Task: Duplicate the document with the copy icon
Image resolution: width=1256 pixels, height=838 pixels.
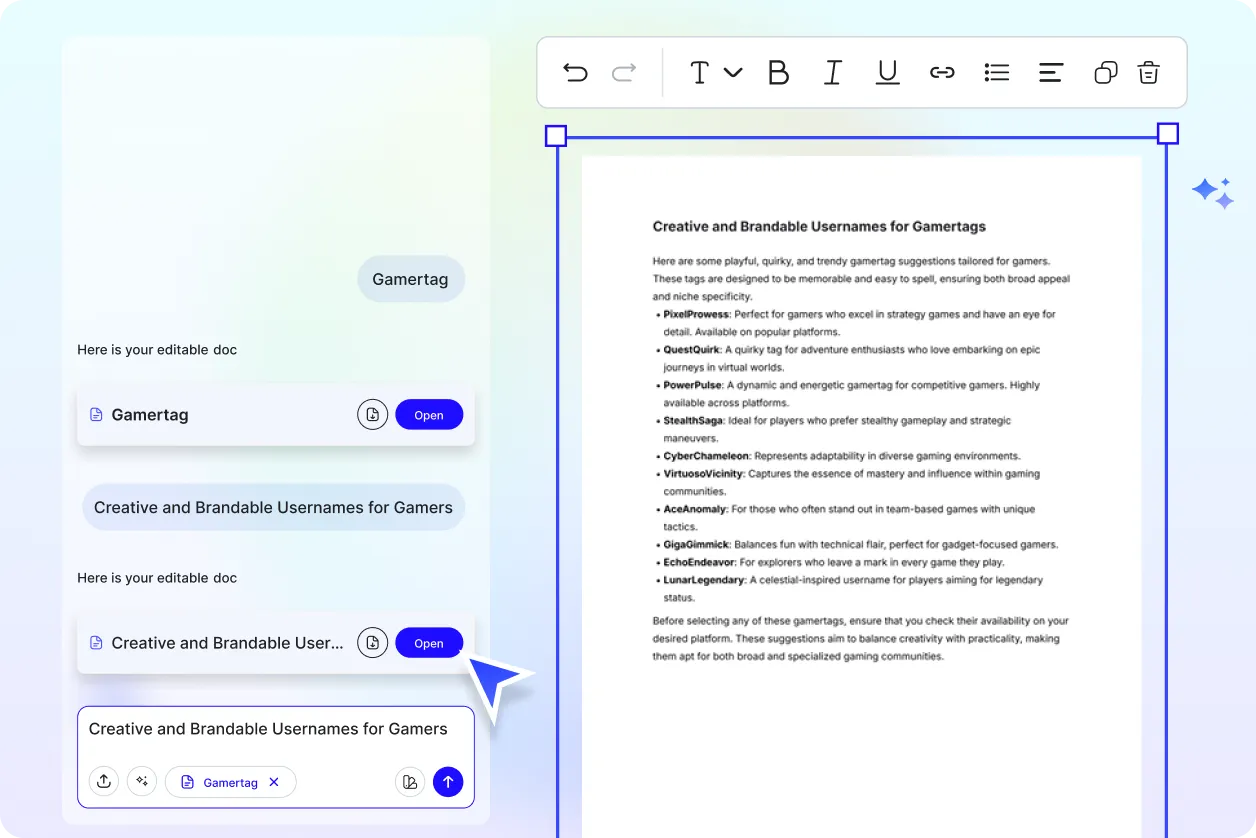Action: (1105, 72)
